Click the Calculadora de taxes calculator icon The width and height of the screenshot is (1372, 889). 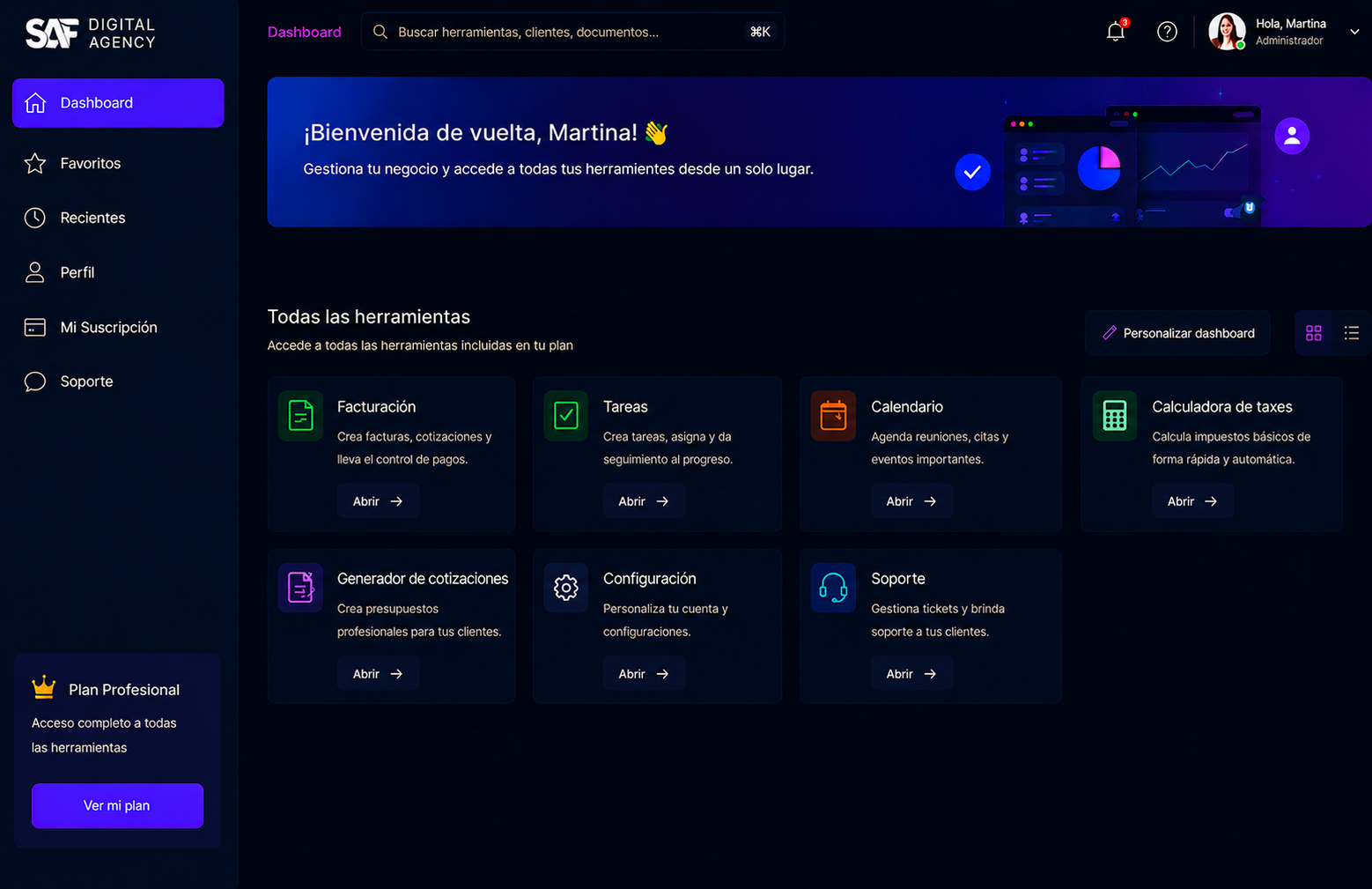[1115, 415]
